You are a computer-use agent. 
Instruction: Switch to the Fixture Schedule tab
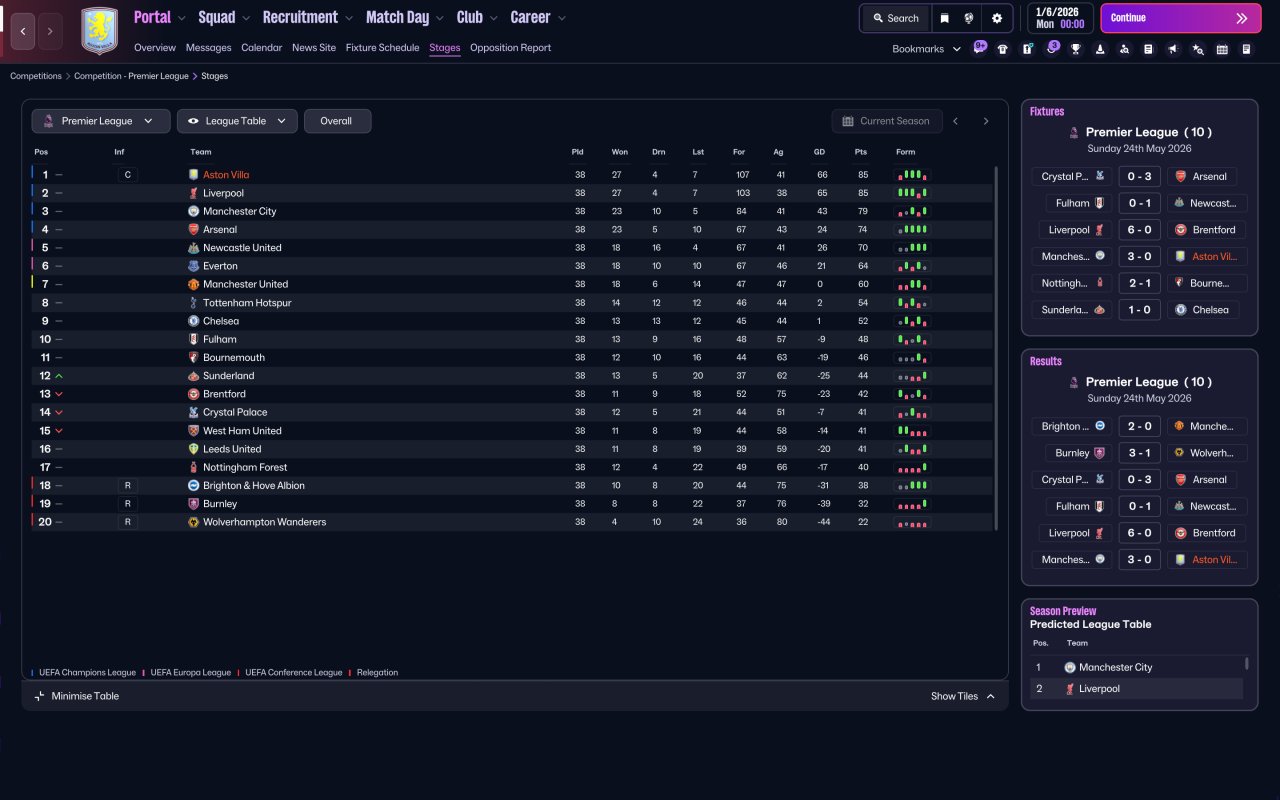tap(383, 48)
